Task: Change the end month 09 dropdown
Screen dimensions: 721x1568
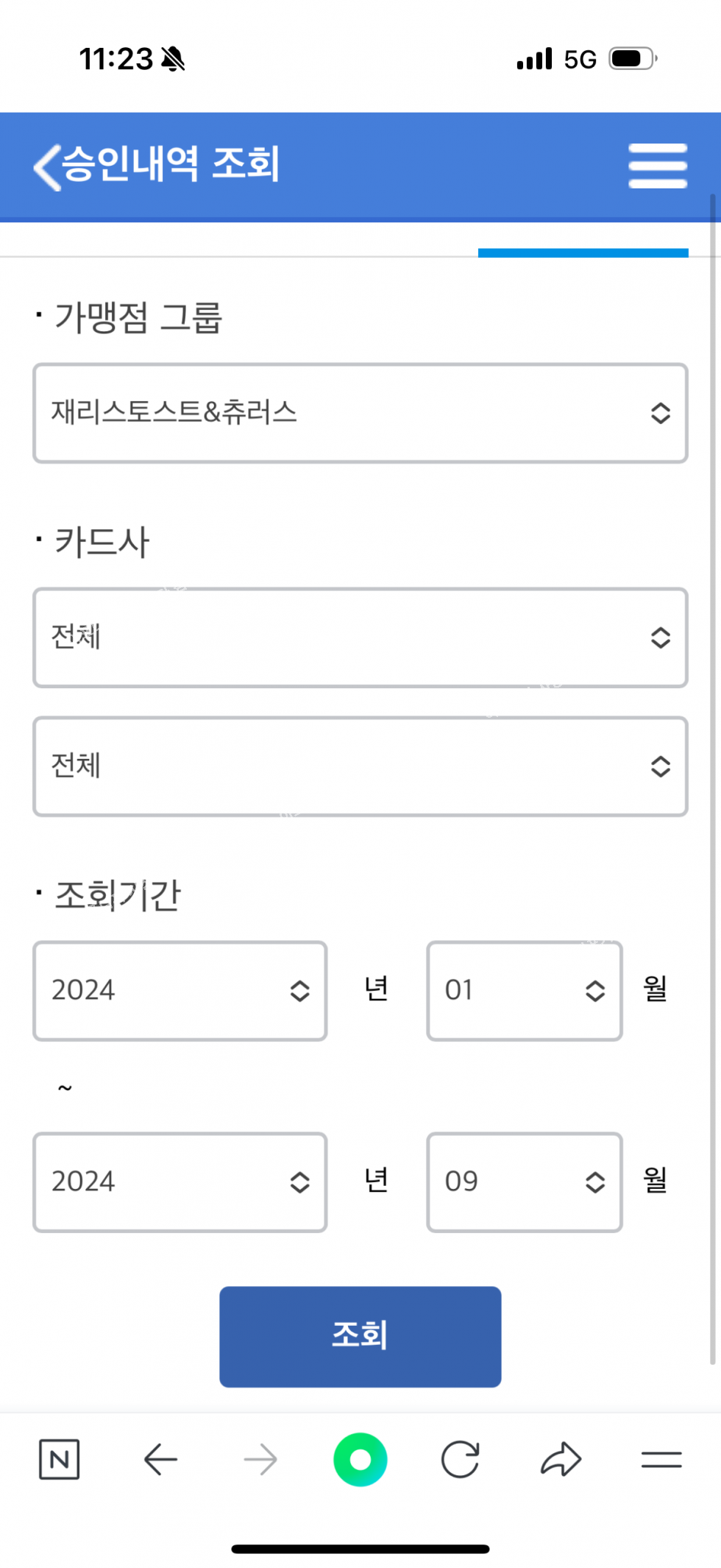Action: point(525,1182)
